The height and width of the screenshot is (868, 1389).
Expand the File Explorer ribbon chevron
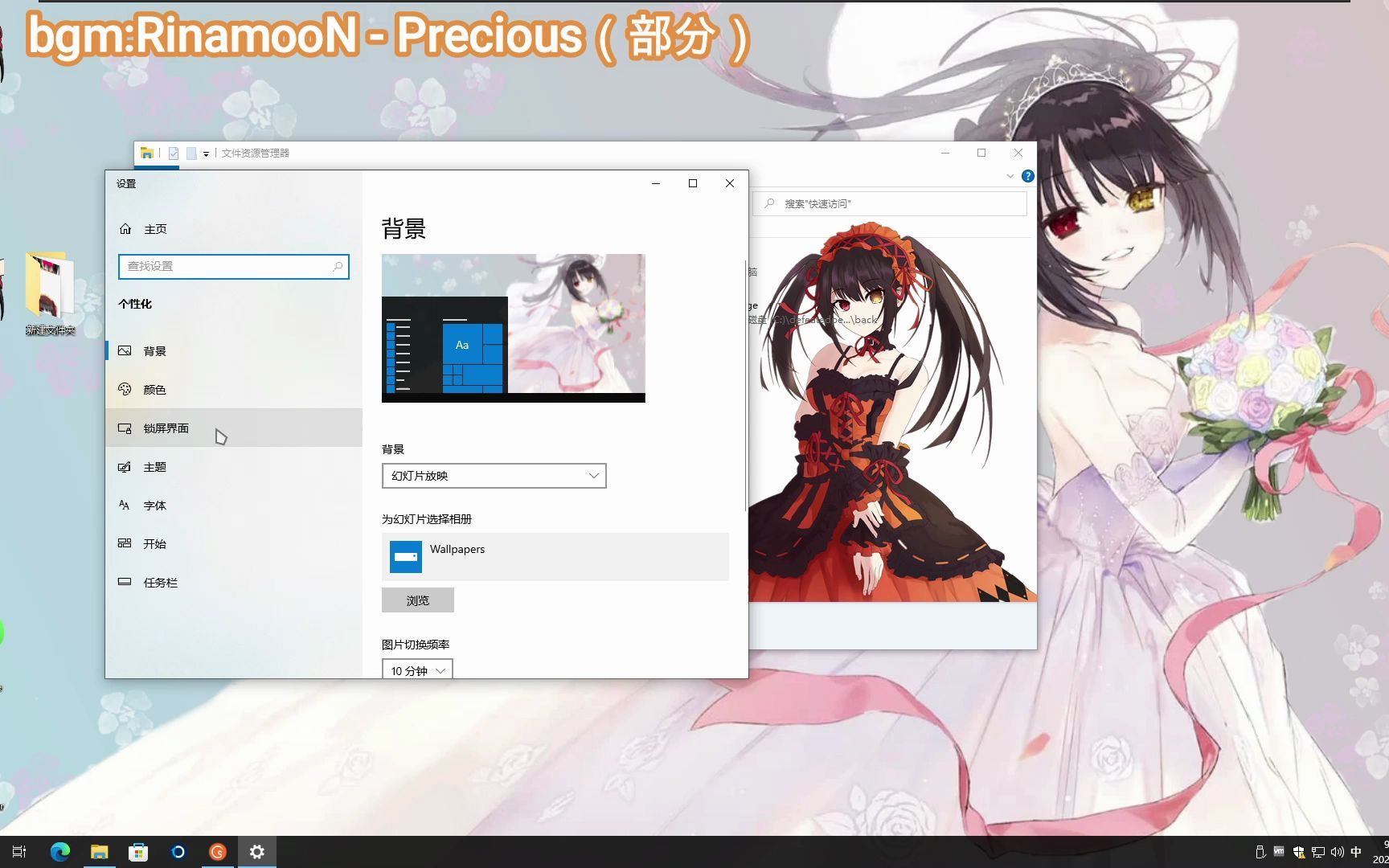pyautogui.click(x=1010, y=176)
